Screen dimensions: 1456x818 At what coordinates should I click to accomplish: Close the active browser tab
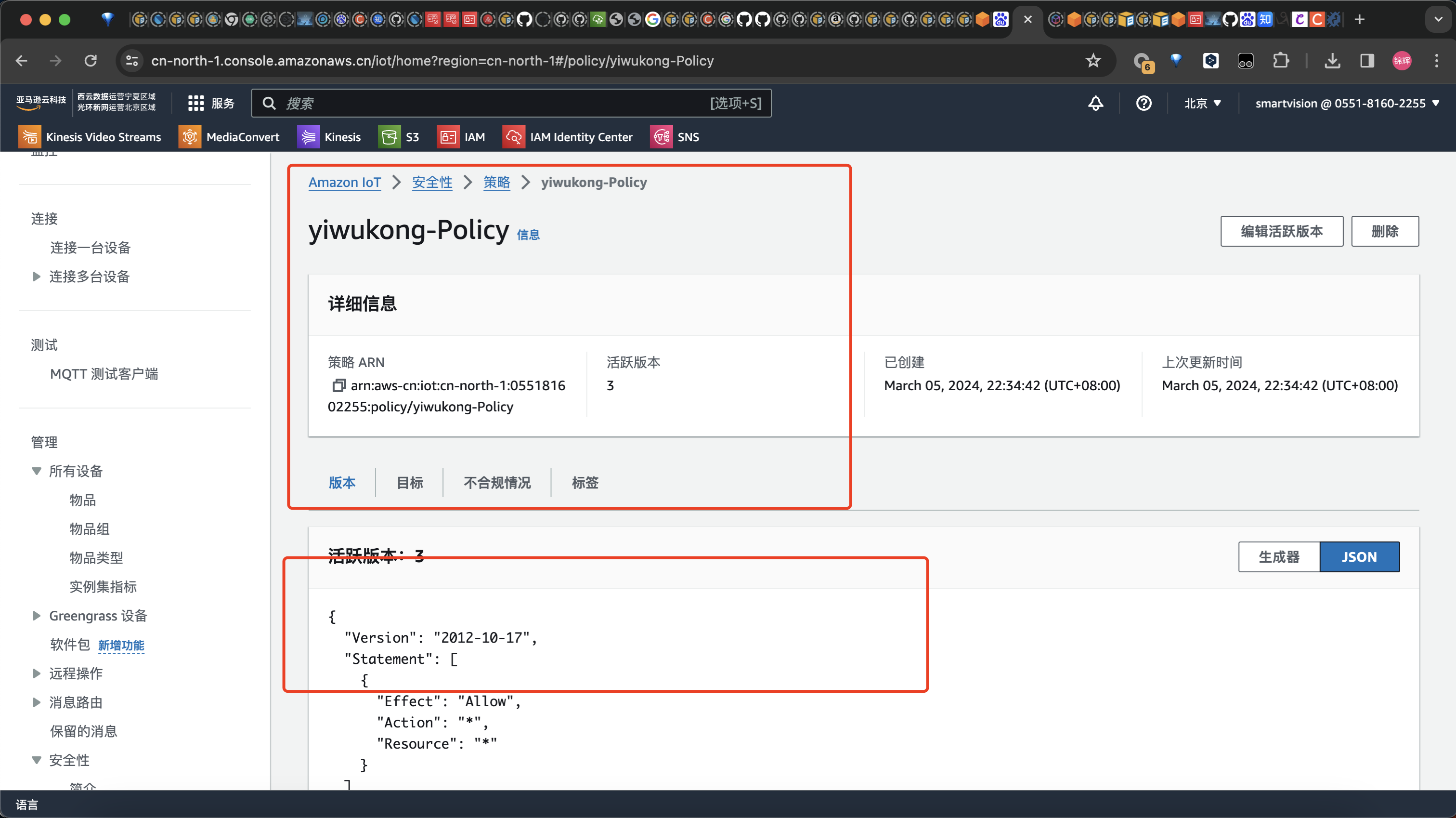coord(1027,19)
